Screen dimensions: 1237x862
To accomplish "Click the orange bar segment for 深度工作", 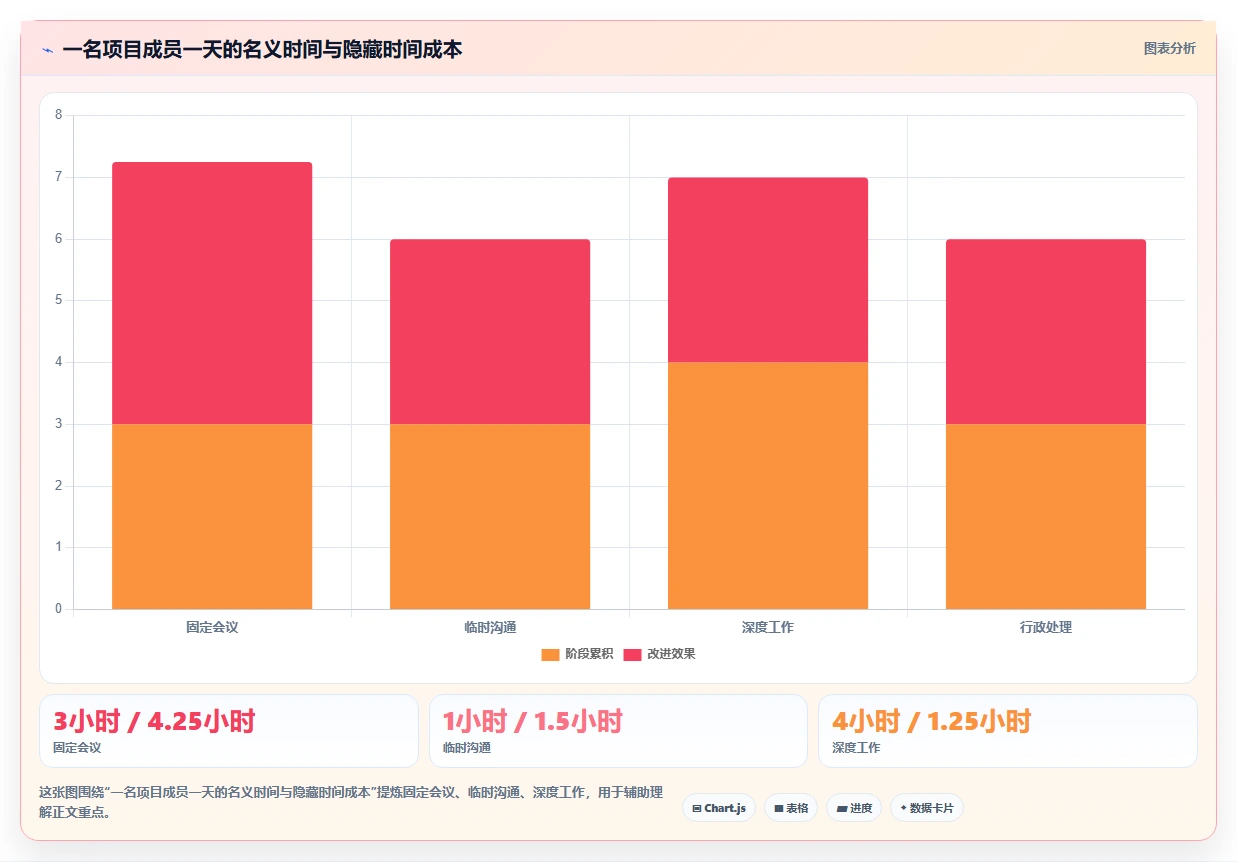I will pyautogui.click(x=768, y=485).
